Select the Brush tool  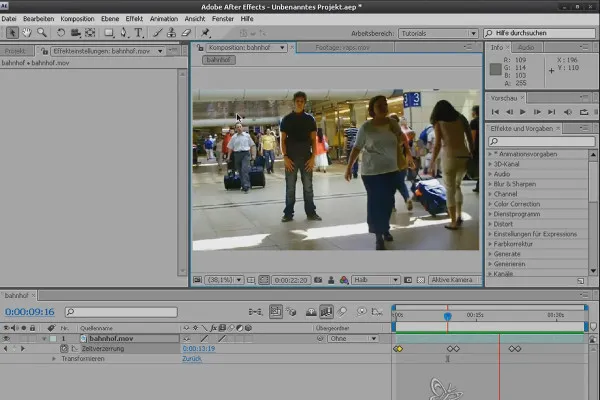(x=157, y=33)
